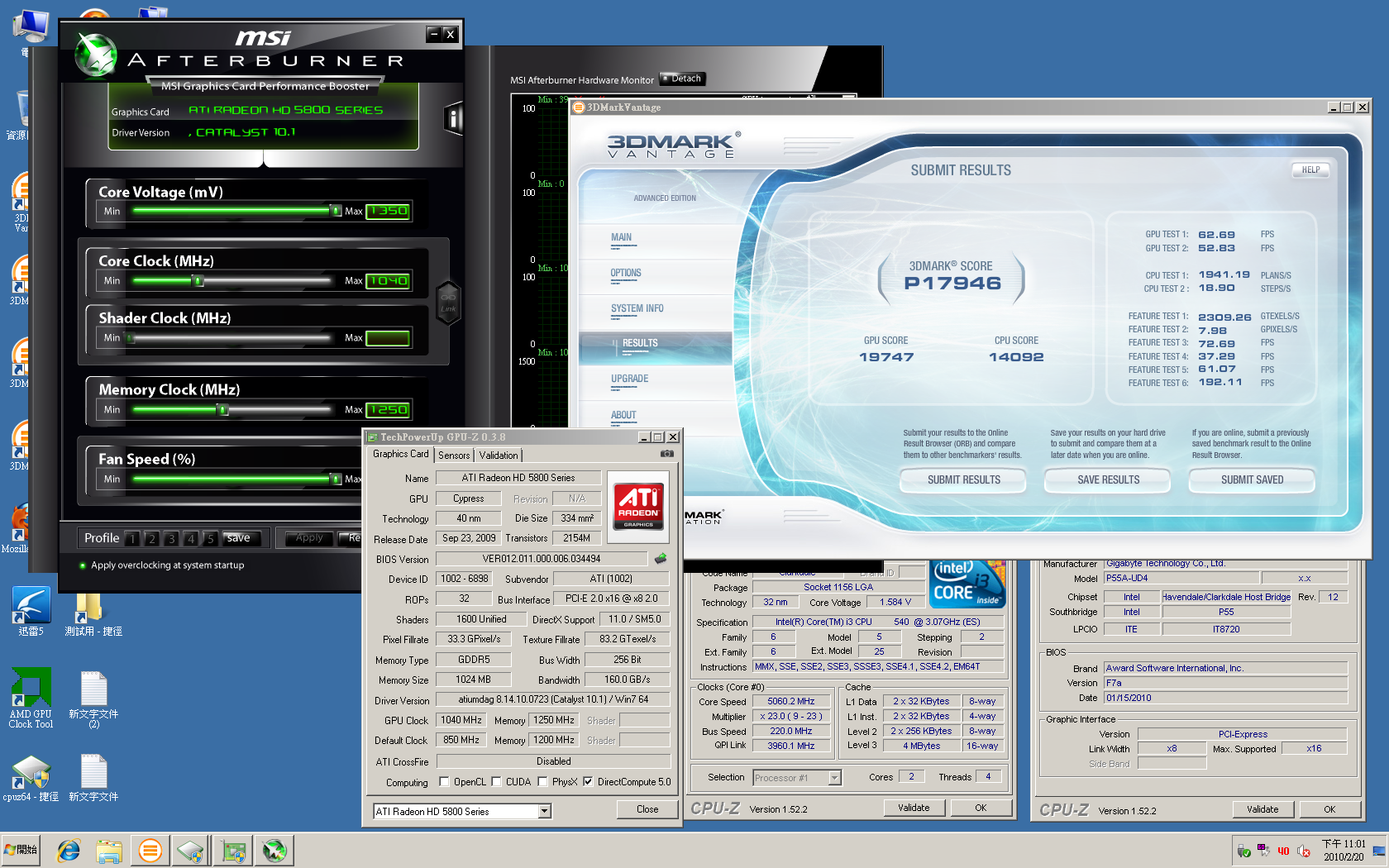Switch to the Validation tab in GPU-Z
The width and height of the screenshot is (1389, 868).
(x=499, y=455)
